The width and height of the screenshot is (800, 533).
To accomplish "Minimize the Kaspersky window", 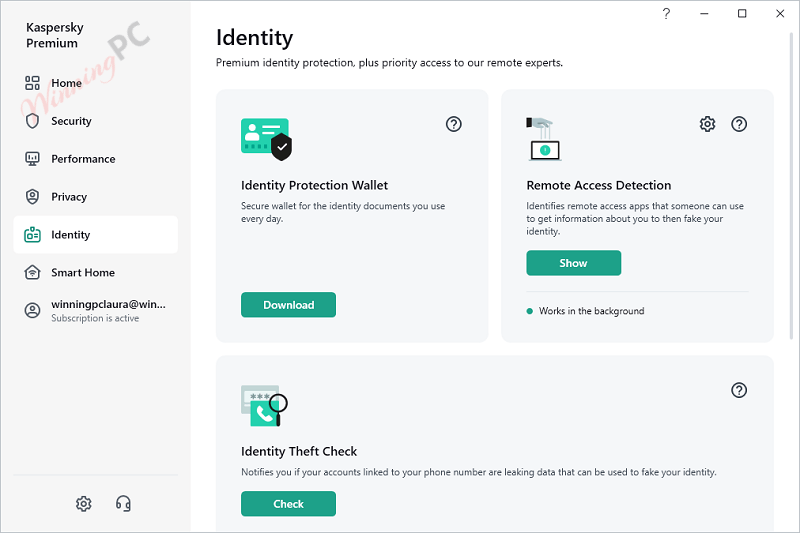I will click(x=705, y=14).
